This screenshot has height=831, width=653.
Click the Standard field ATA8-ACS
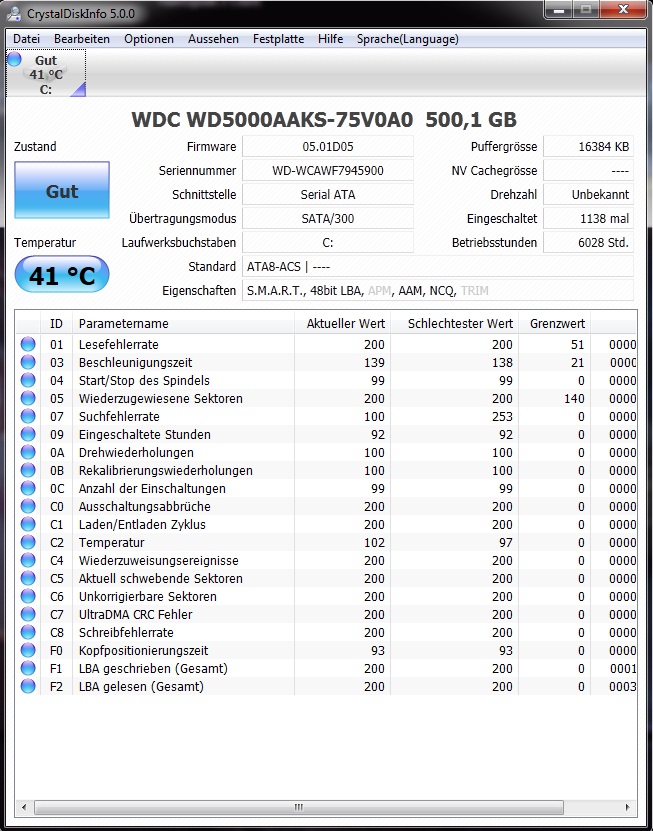pyautogui.click(x=438, y=267)
